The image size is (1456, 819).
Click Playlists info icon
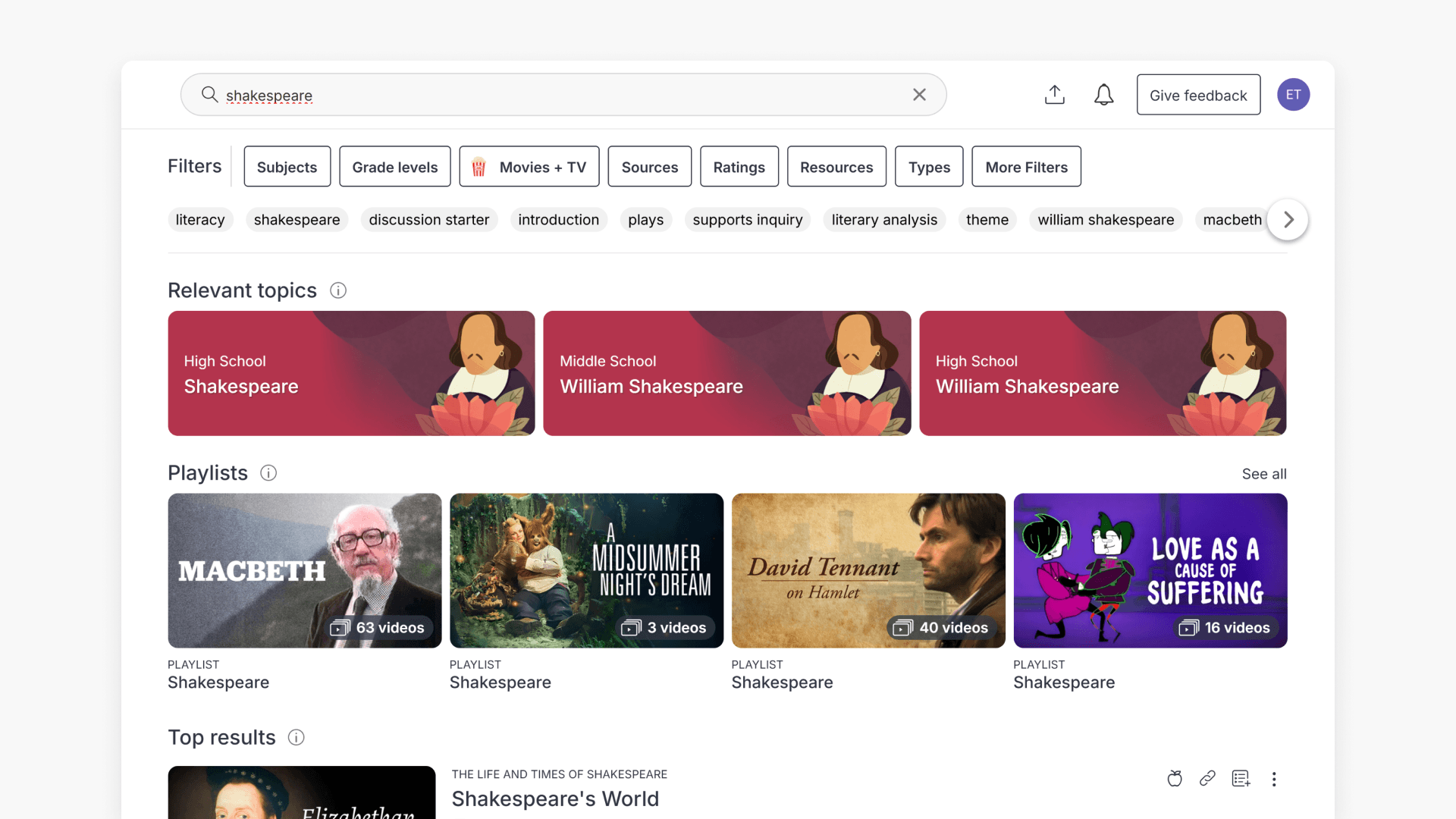pos(268,473)
